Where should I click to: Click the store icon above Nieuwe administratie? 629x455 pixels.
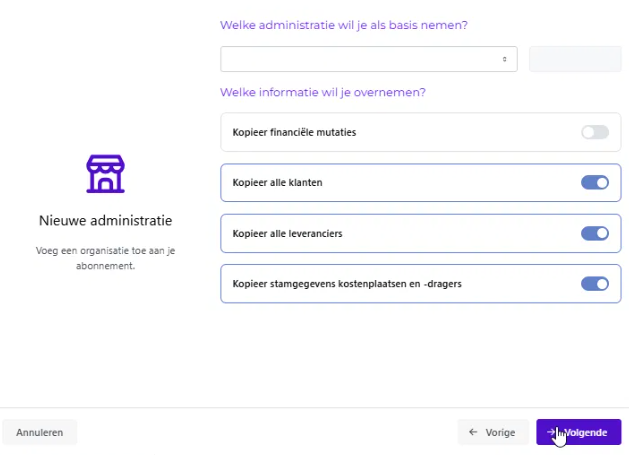106,174
